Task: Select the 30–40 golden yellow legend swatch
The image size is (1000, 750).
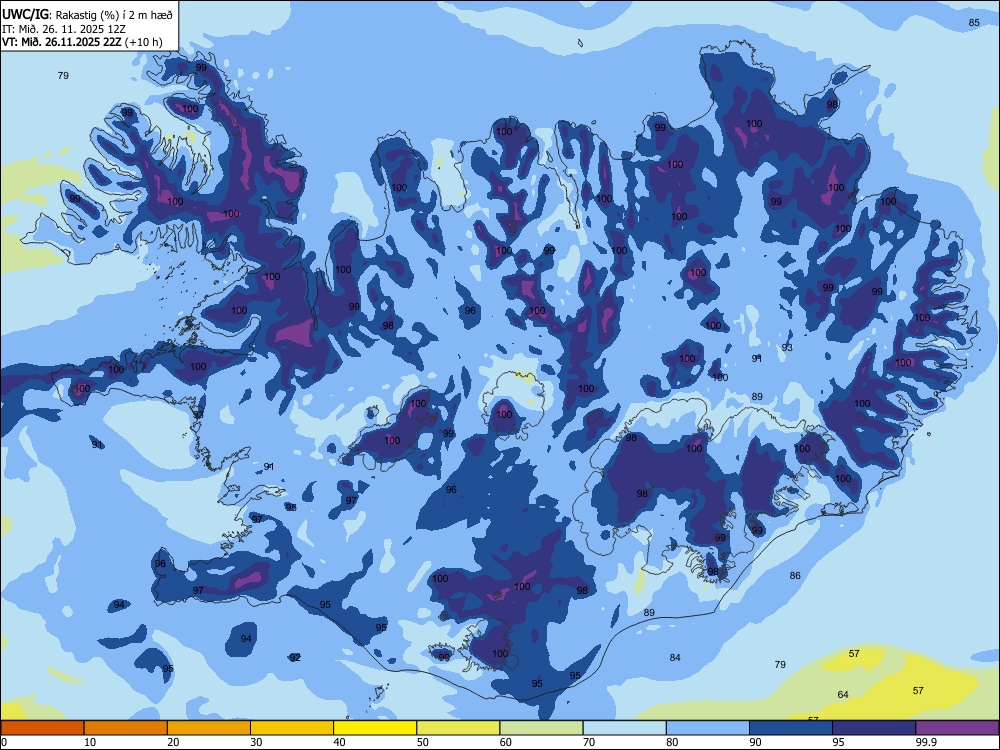Action: coord(292,728)
